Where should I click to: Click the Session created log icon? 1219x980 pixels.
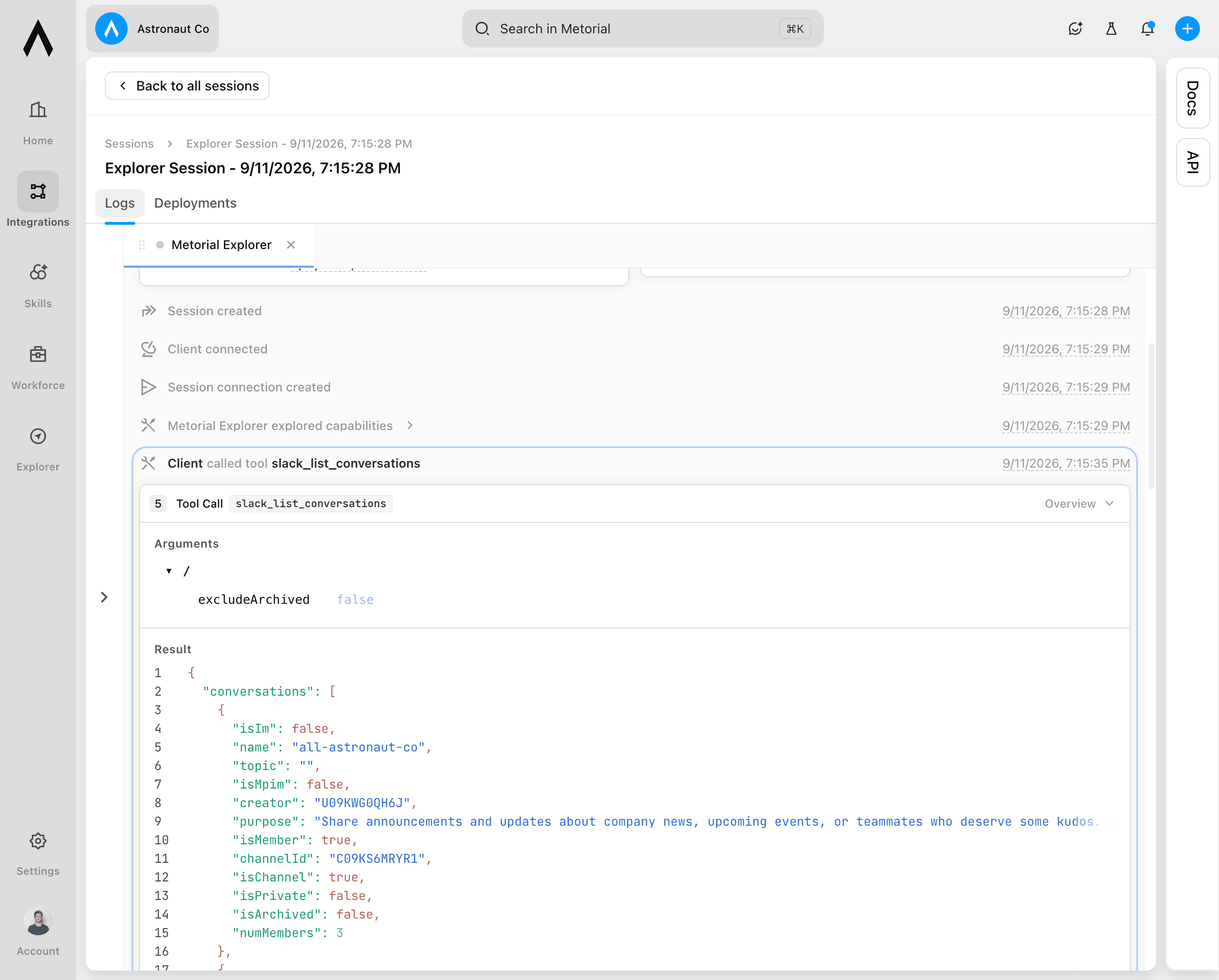148,311
